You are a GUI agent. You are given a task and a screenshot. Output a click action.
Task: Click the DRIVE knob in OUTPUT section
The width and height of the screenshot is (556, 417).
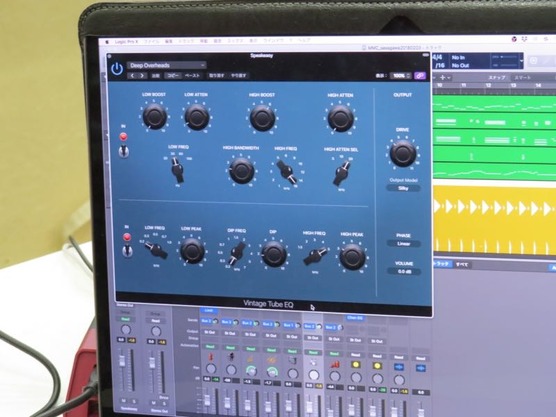tap(403, 153)
